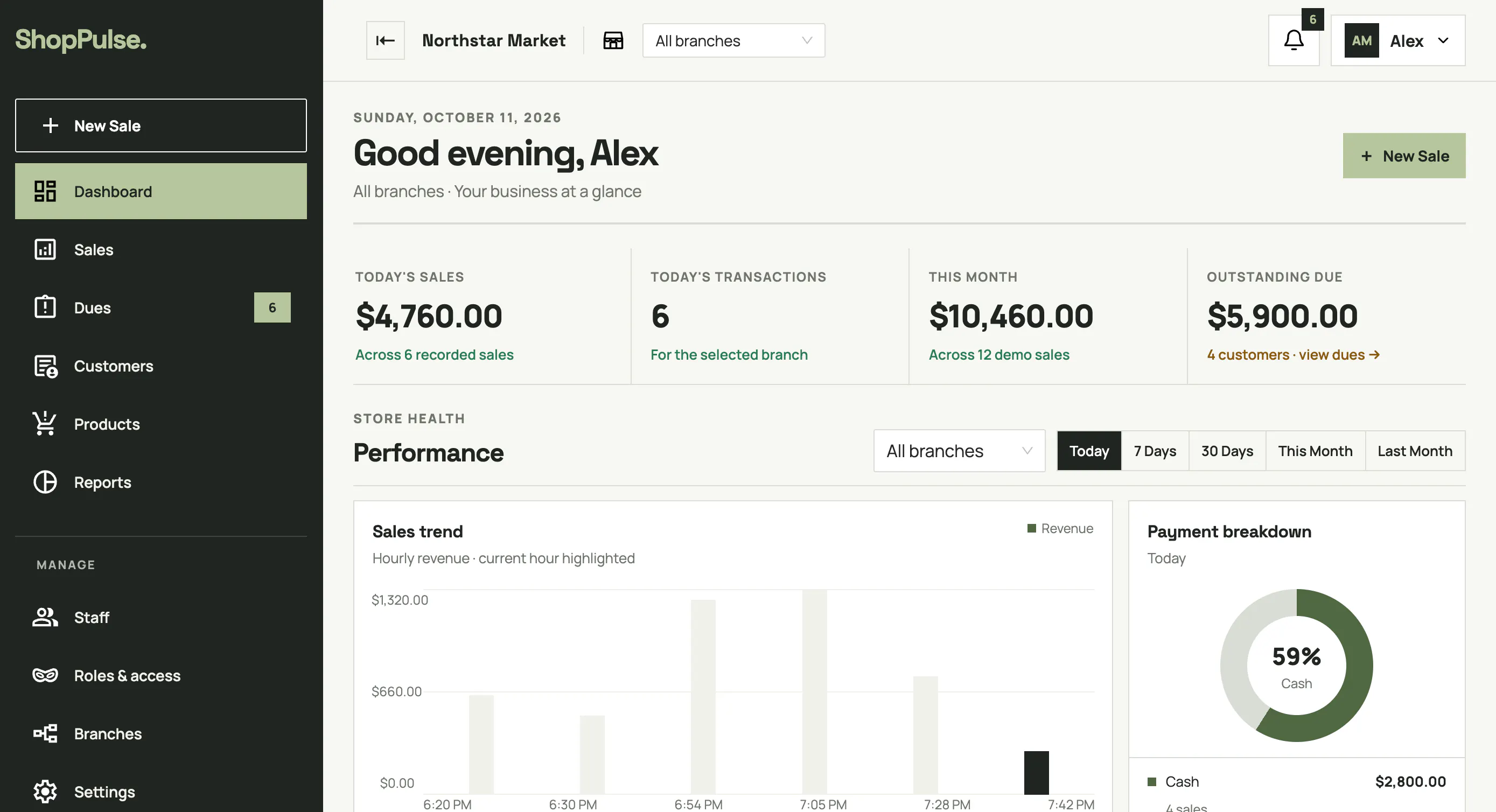Image resolution: width=1496 pixels, height=812 pixels.
Task: Click the Branches tree icon
Action: pyautogui.click(x=45, y=733)
